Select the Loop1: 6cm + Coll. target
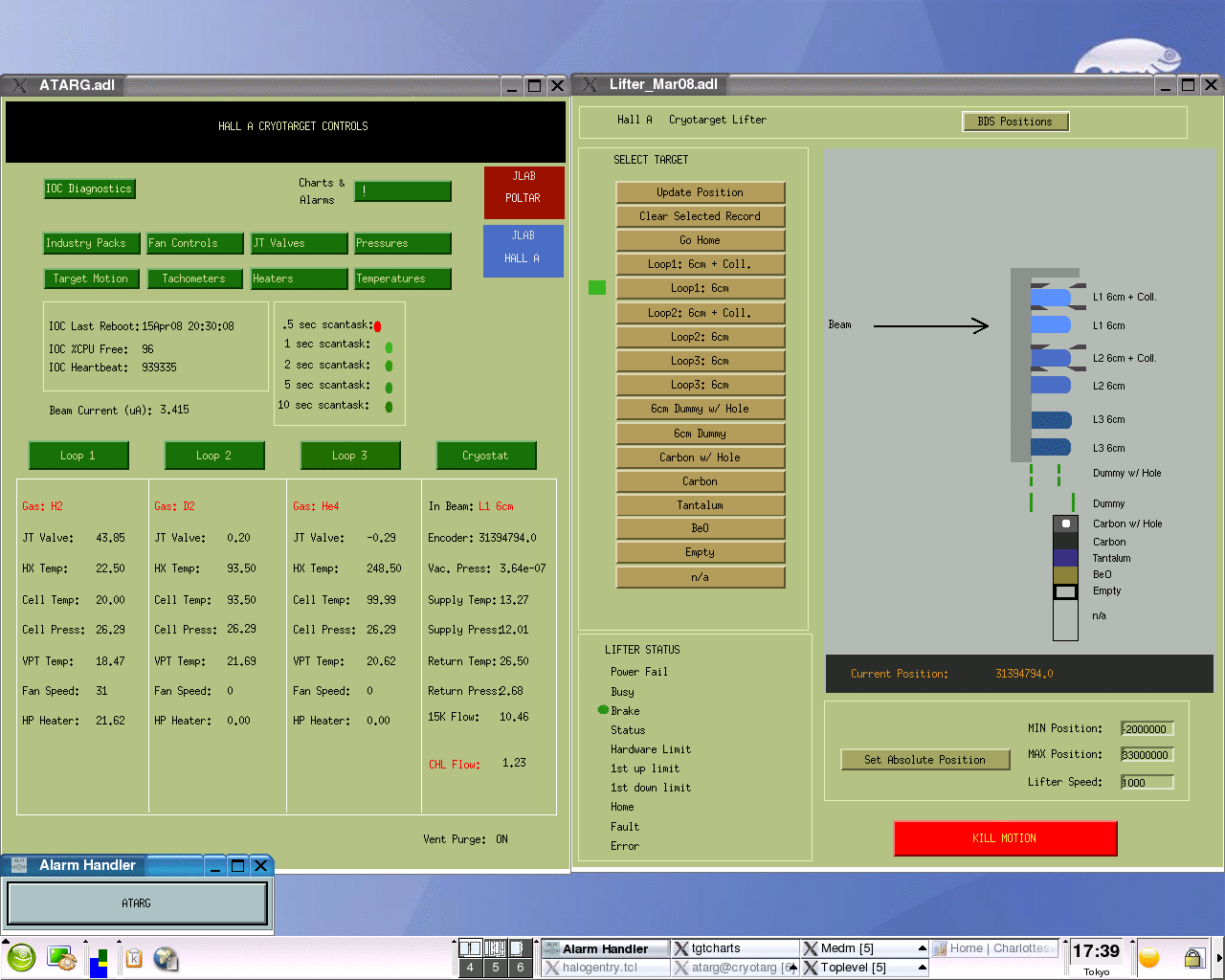Screen dimensions: 1225x980 click(701, 264)
